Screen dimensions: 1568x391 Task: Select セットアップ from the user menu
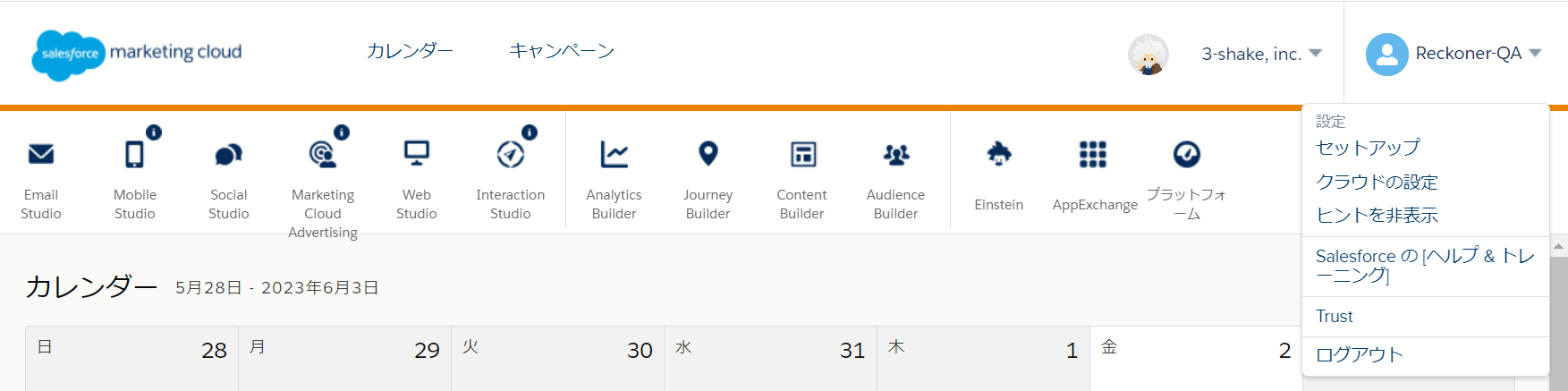pos(1368,148)
